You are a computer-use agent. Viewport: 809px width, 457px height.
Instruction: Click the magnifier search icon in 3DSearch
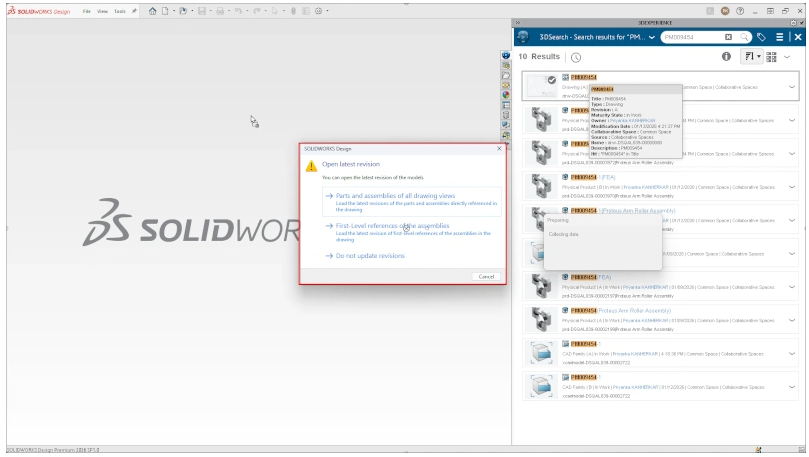pyautogui.click(x=745, y=37)
